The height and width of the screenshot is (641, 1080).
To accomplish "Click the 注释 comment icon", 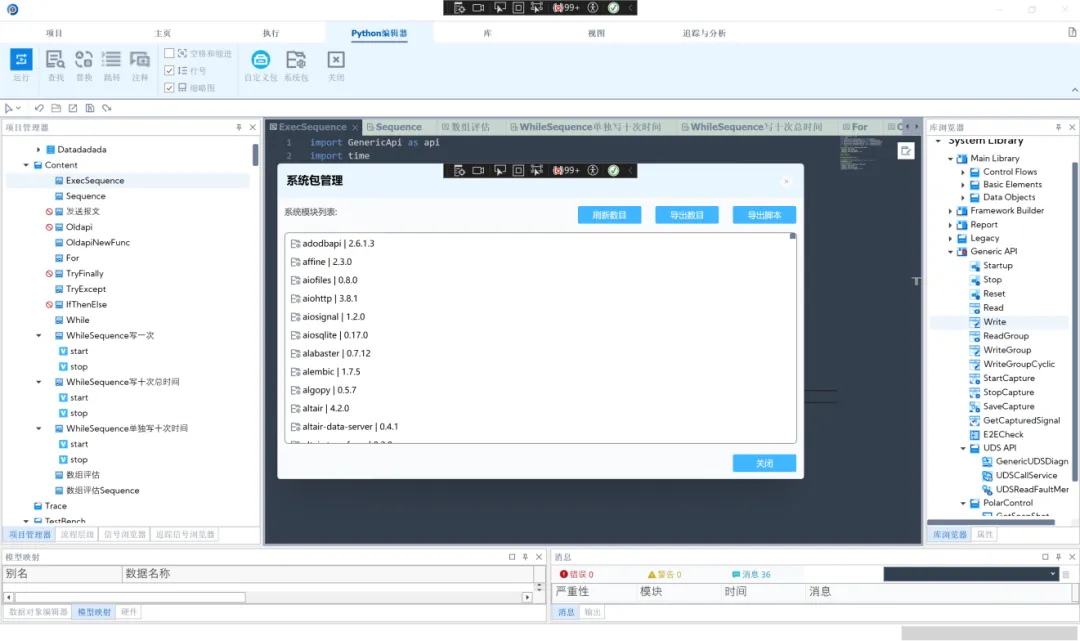I will click(x=140, y=60).
